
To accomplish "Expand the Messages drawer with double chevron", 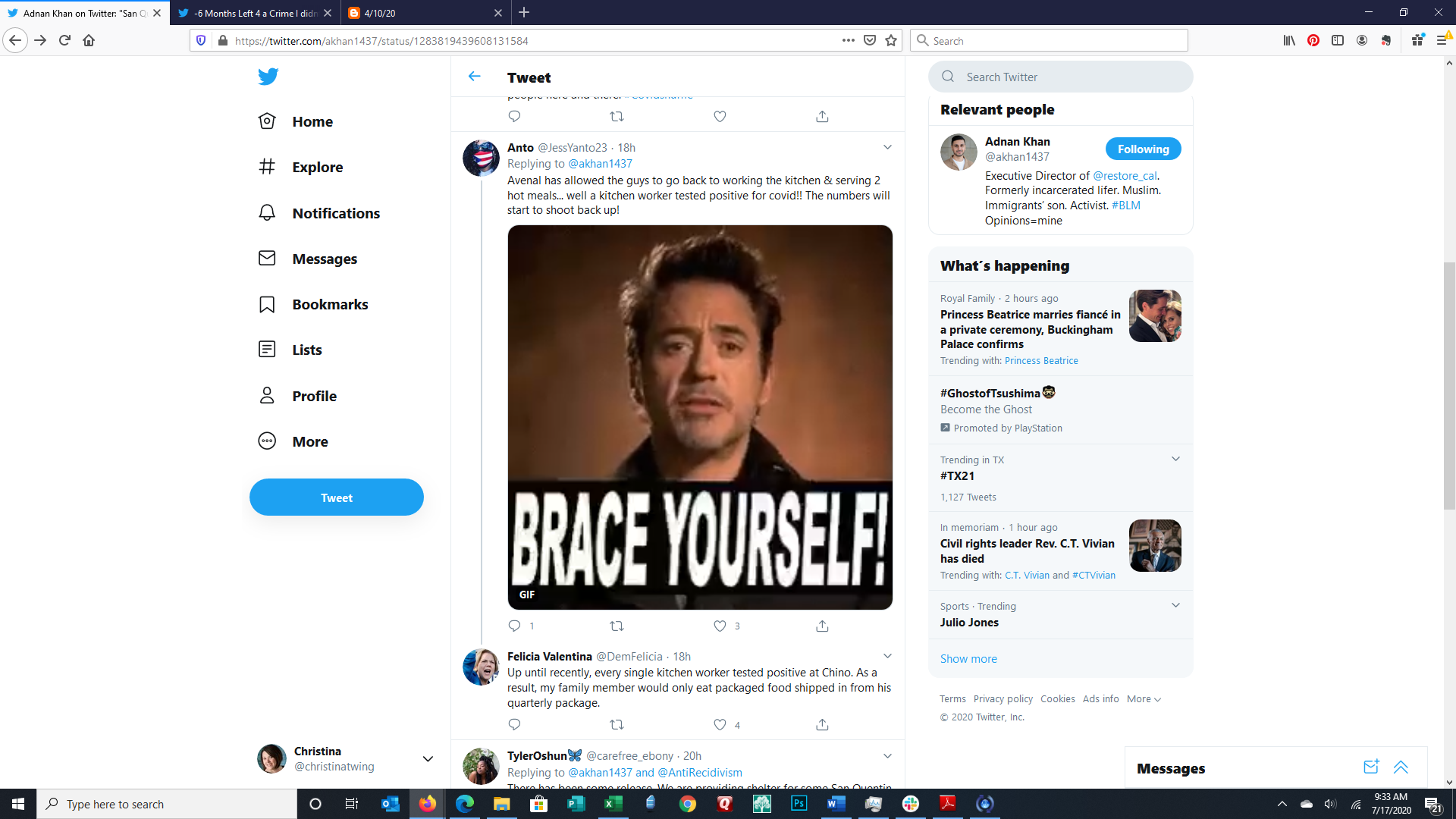I will coord(1401,767).
